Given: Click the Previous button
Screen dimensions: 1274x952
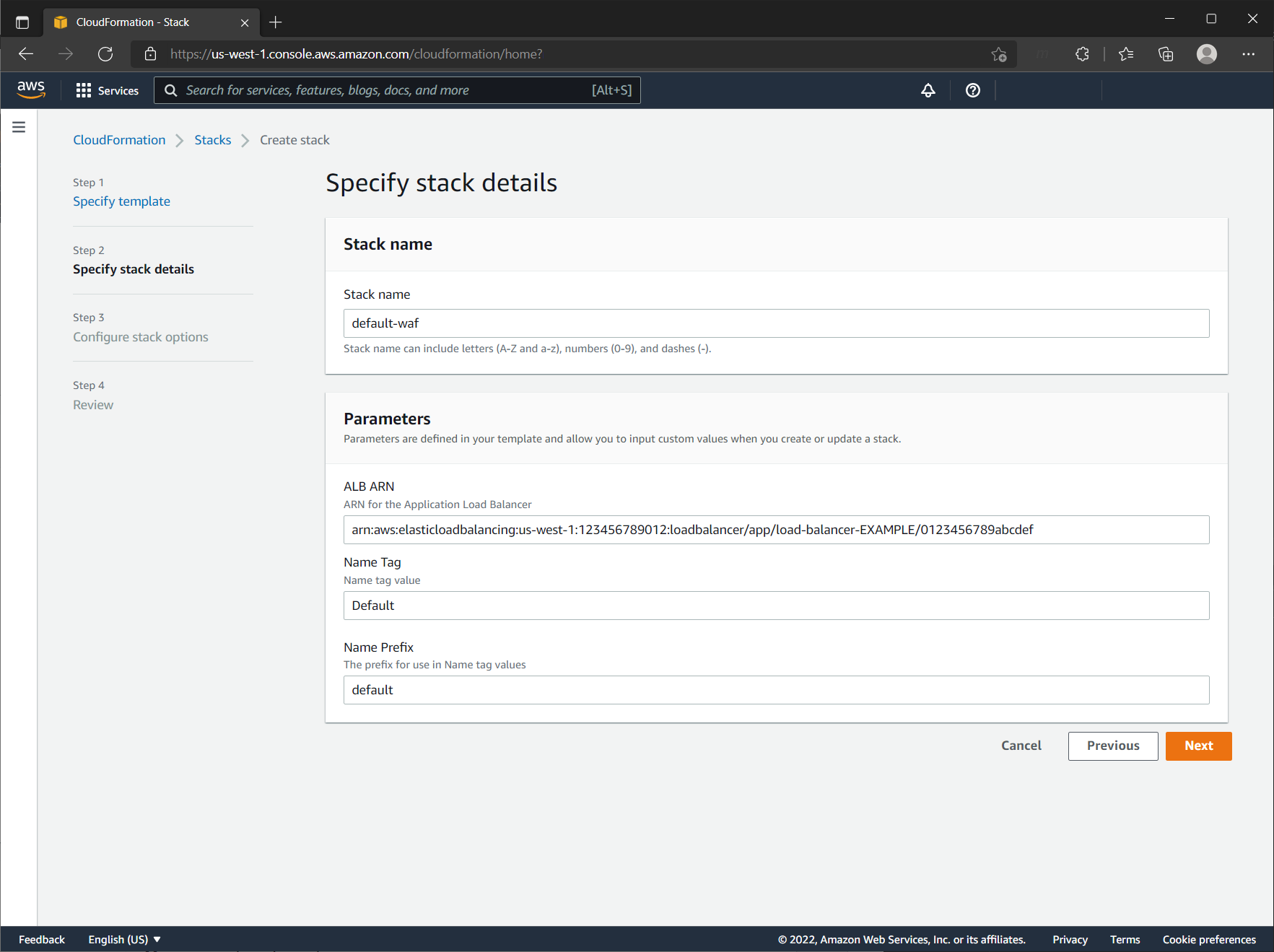Looking at the screenshot, I should coord(1112,746).
